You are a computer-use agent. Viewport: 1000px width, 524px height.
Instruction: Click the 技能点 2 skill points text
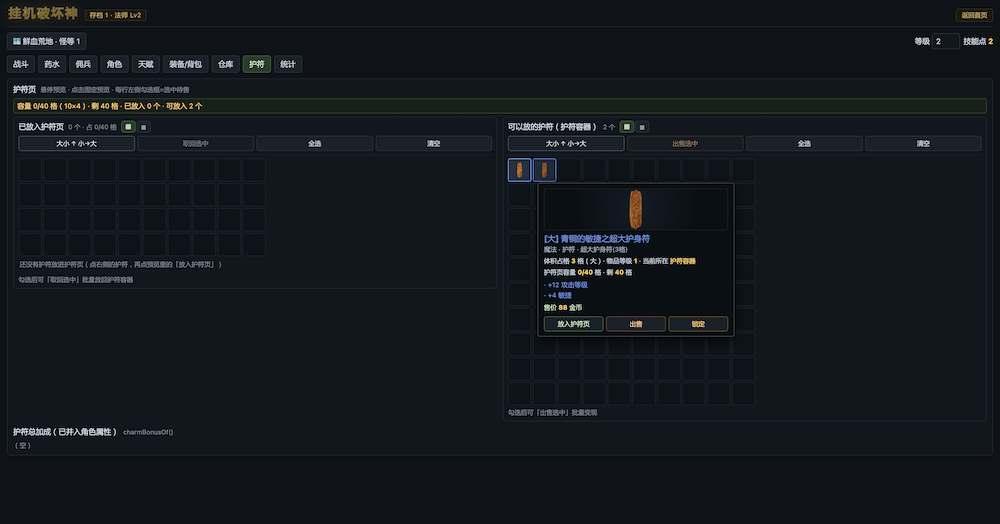click(978, 41)
